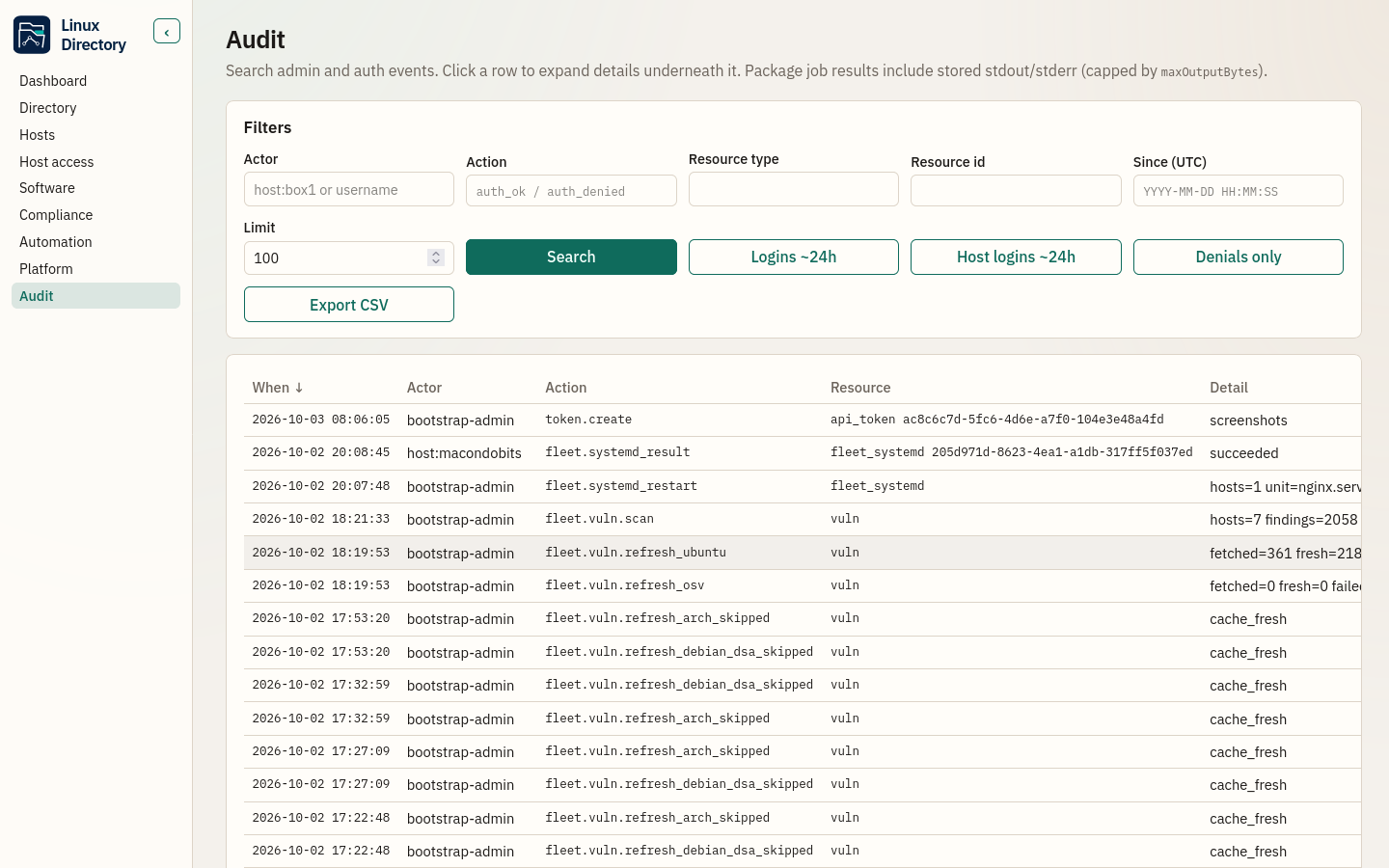Expand the fleet.systemd_restart row
The image size is (1389, 868).
pyautogui.click(x=803, y=487)
